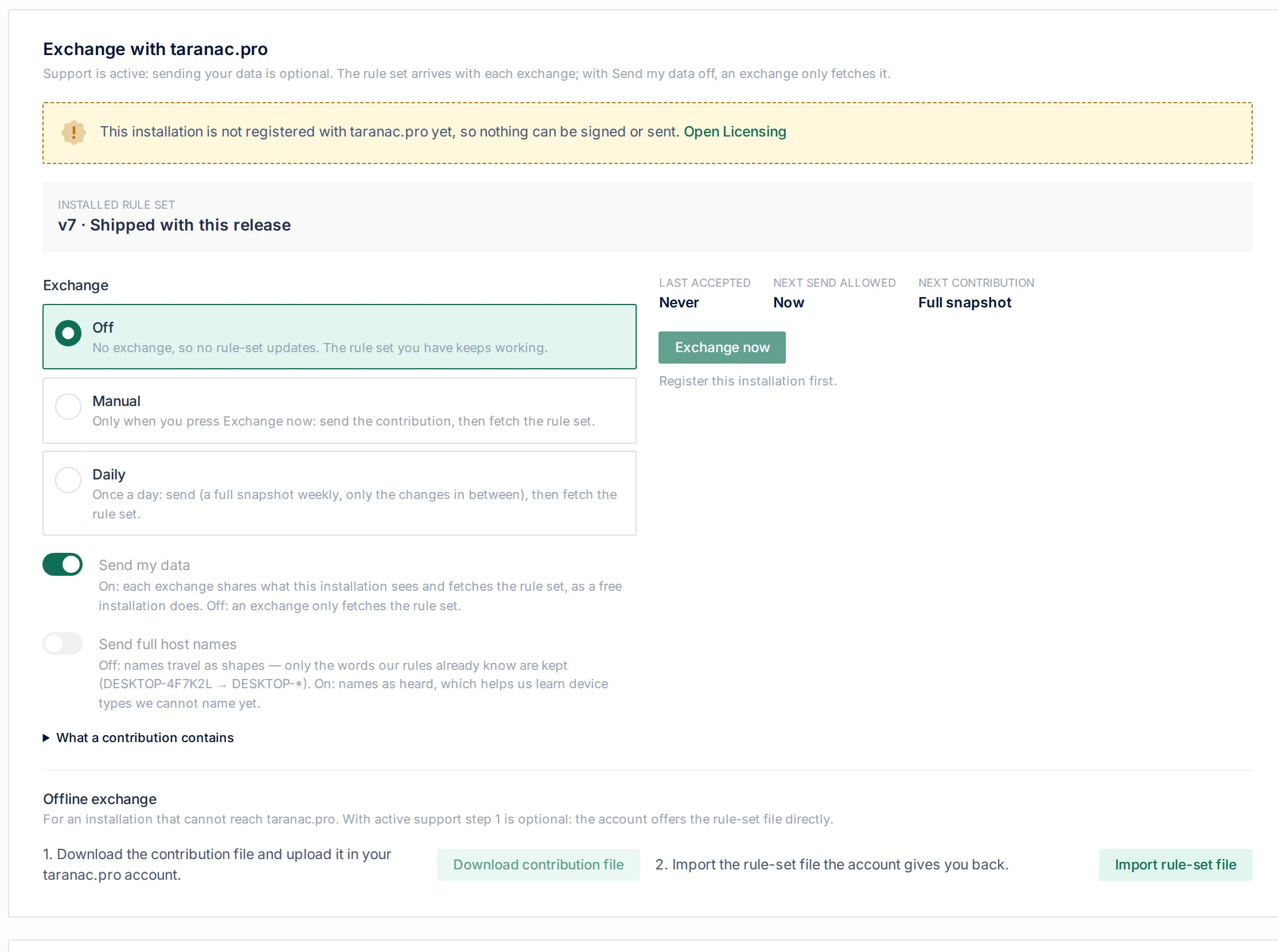Select the Daily exchange radio option
The height and width of the screenshot is (952, 1278).
340,493
